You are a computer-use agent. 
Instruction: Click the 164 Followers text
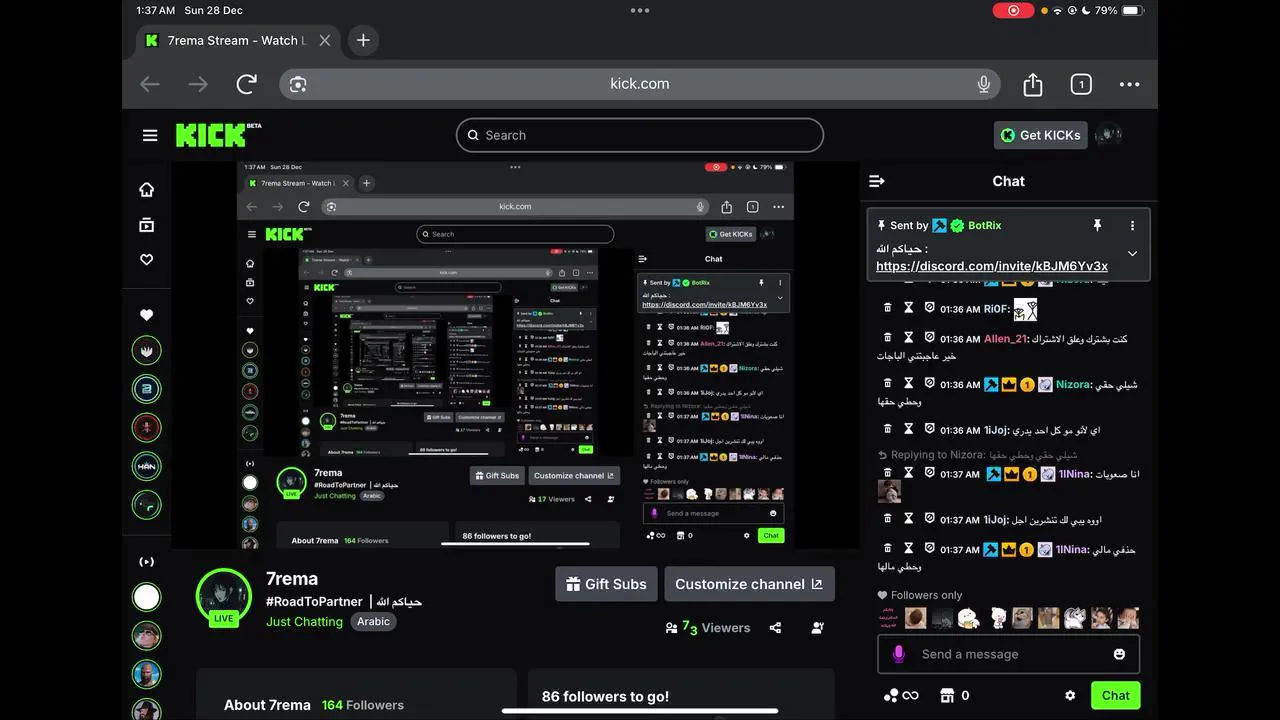pyautogui.click(x=363, y=705)
